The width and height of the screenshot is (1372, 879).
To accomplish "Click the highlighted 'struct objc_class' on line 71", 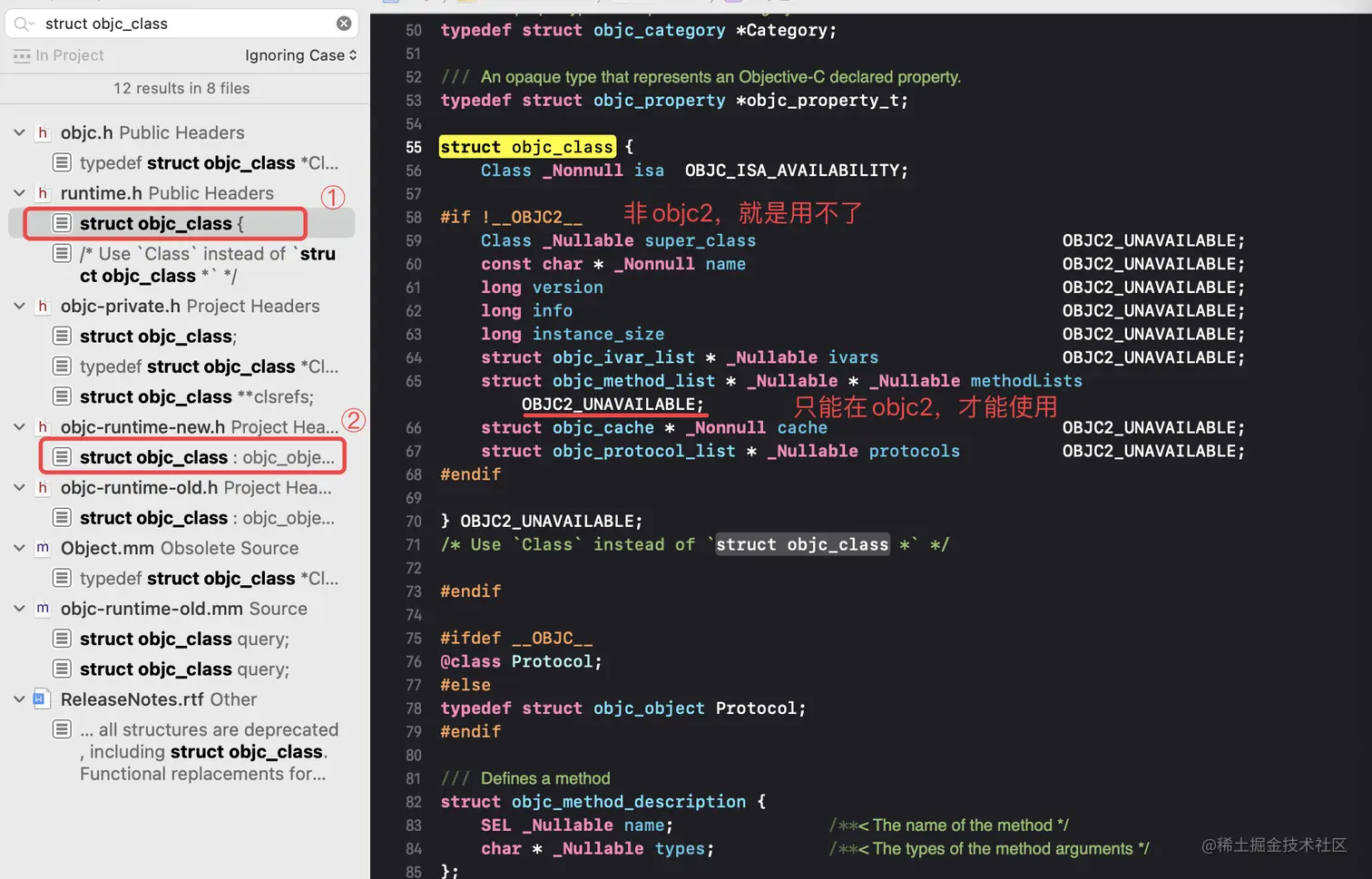I will (x=802, y=544).
